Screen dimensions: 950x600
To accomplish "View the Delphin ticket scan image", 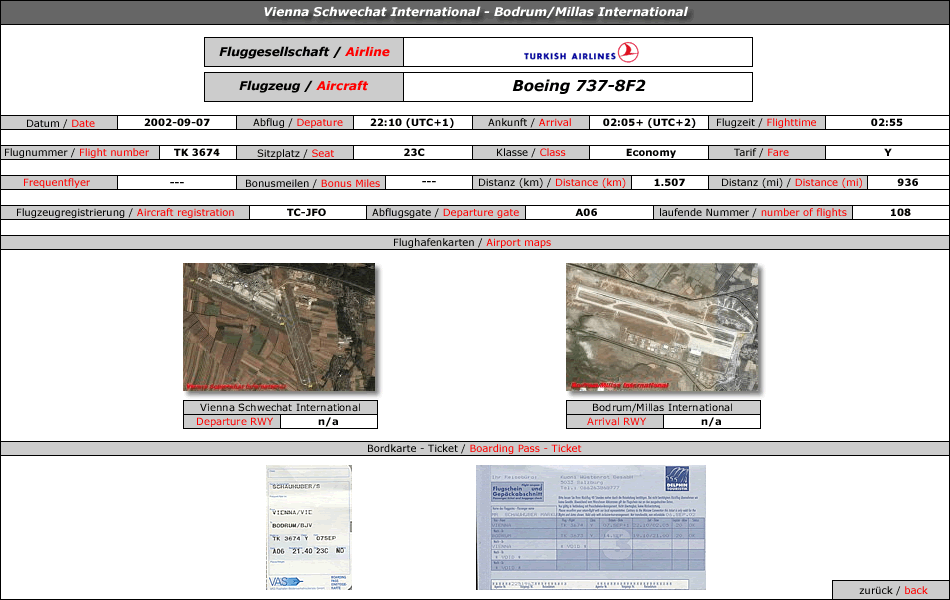I will click(x=591, y=527).
